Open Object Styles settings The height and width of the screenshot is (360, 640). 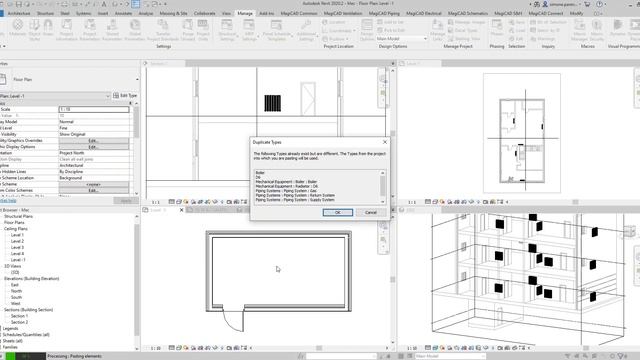(x=35, y=29)
